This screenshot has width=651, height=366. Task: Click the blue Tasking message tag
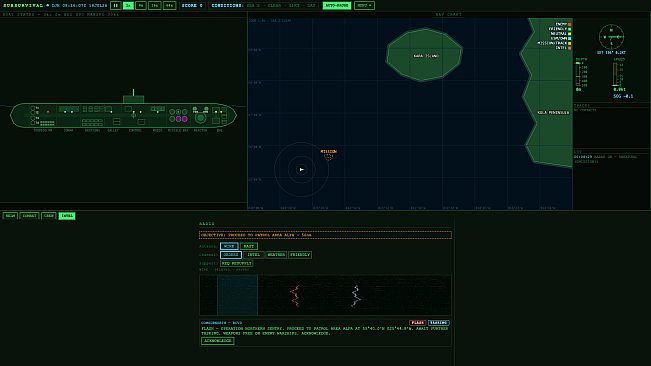click(438, 322)
